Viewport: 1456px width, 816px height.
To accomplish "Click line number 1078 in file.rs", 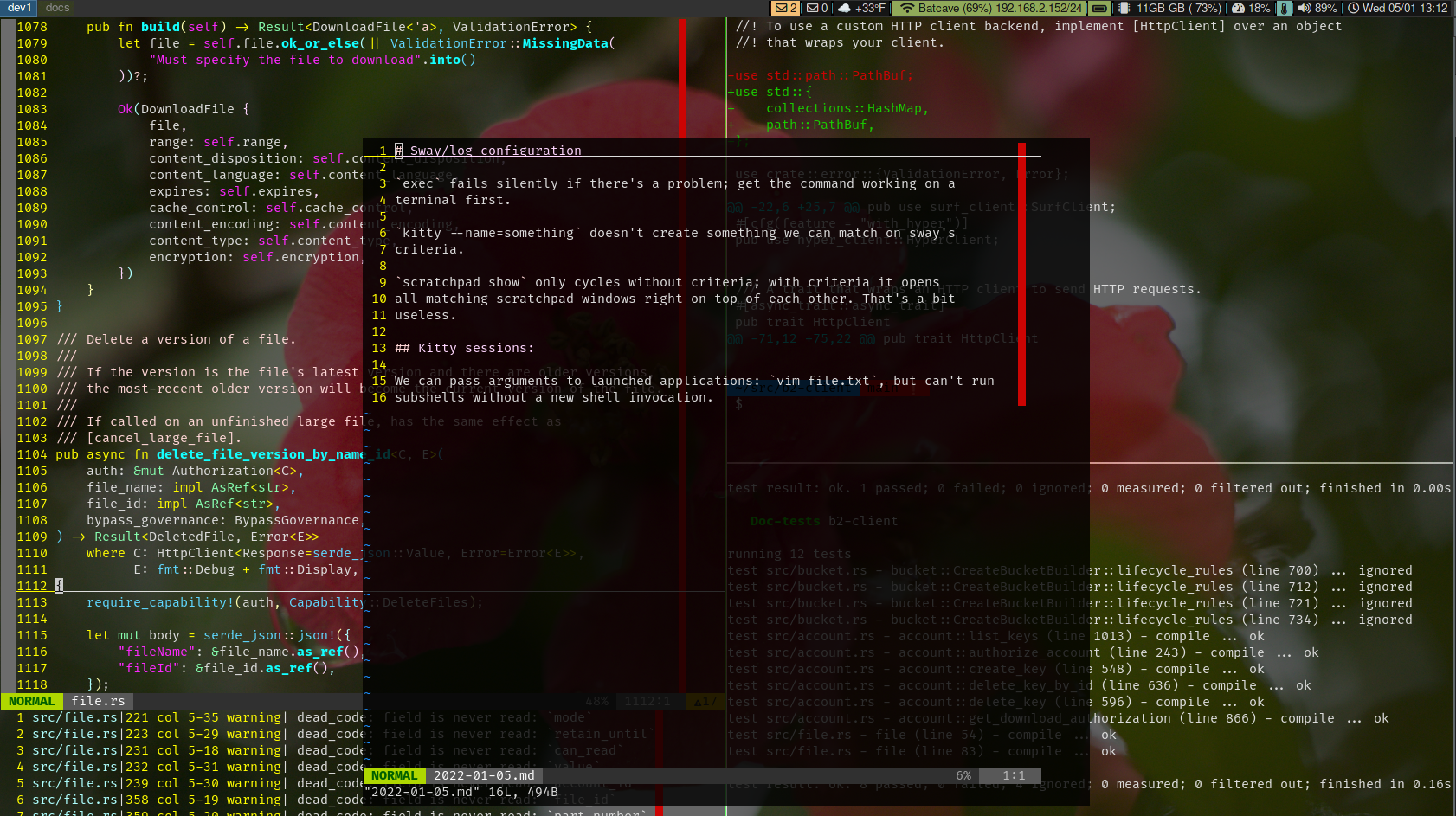I will coord(32,27).
